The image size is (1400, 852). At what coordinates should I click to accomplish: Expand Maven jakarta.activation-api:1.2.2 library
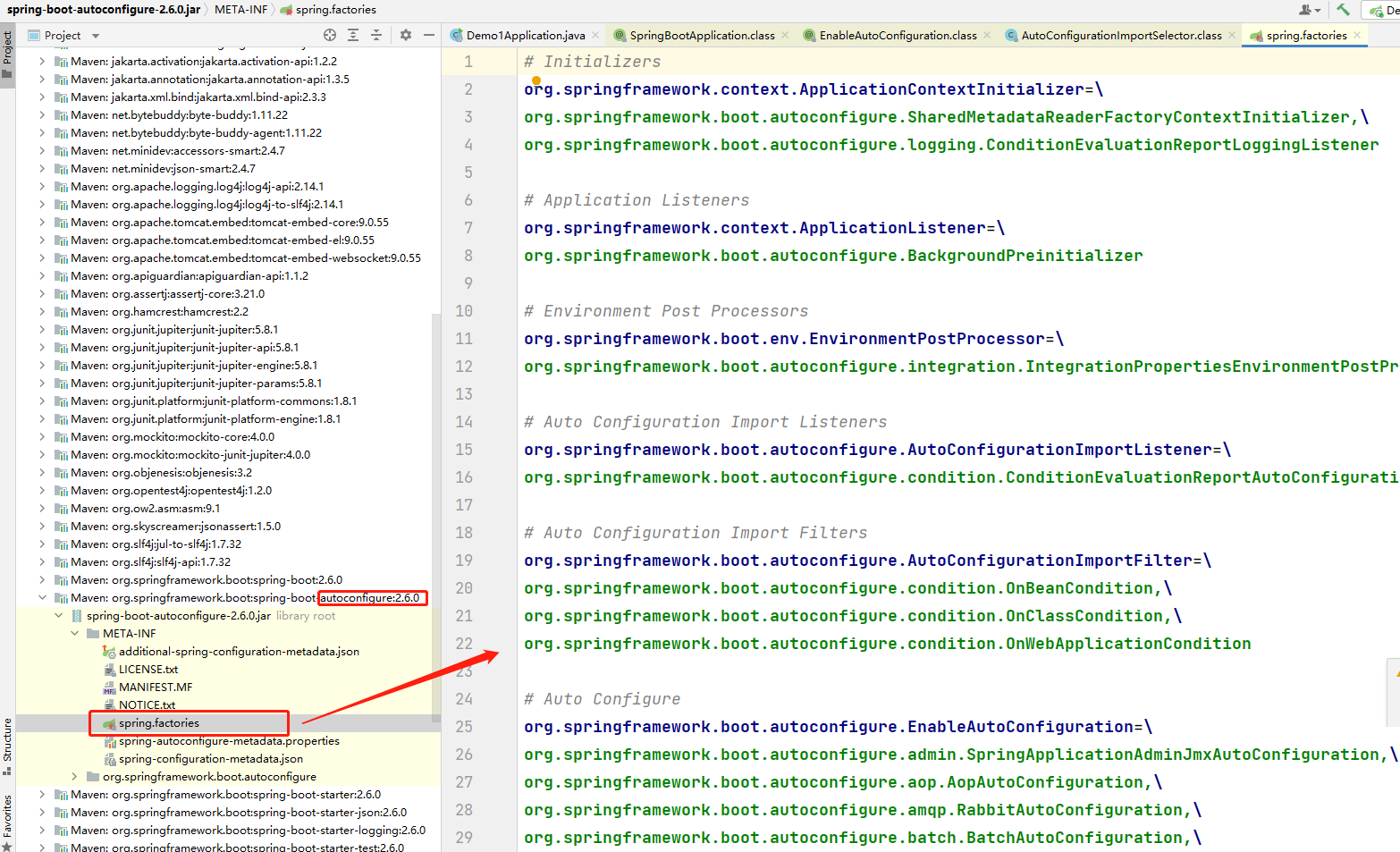(42, 61)
